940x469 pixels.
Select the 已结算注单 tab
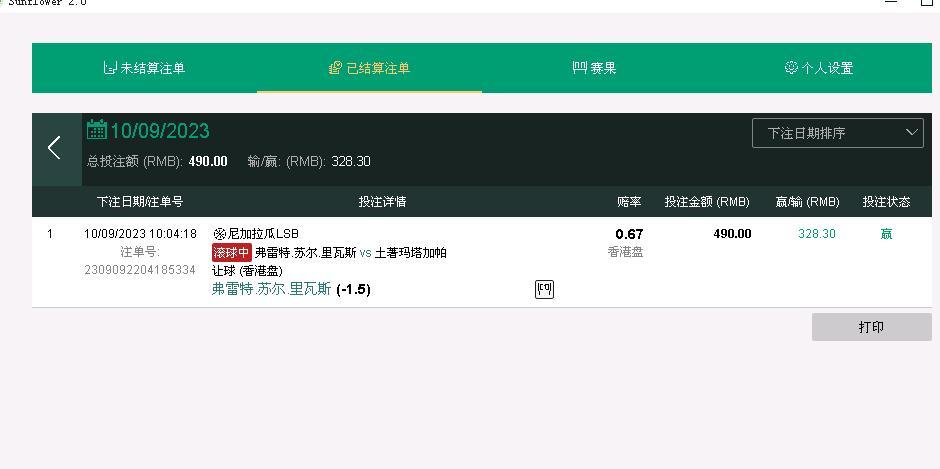click(369, 68)
